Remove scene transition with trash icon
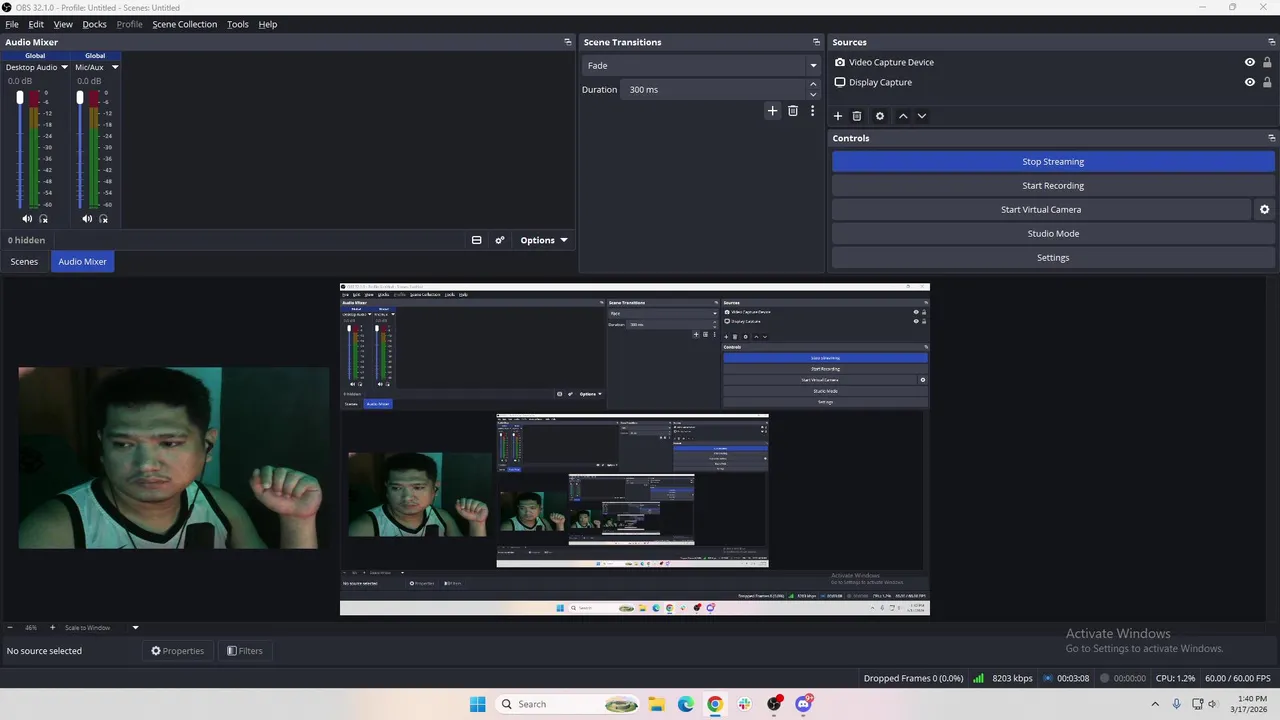 793,111
